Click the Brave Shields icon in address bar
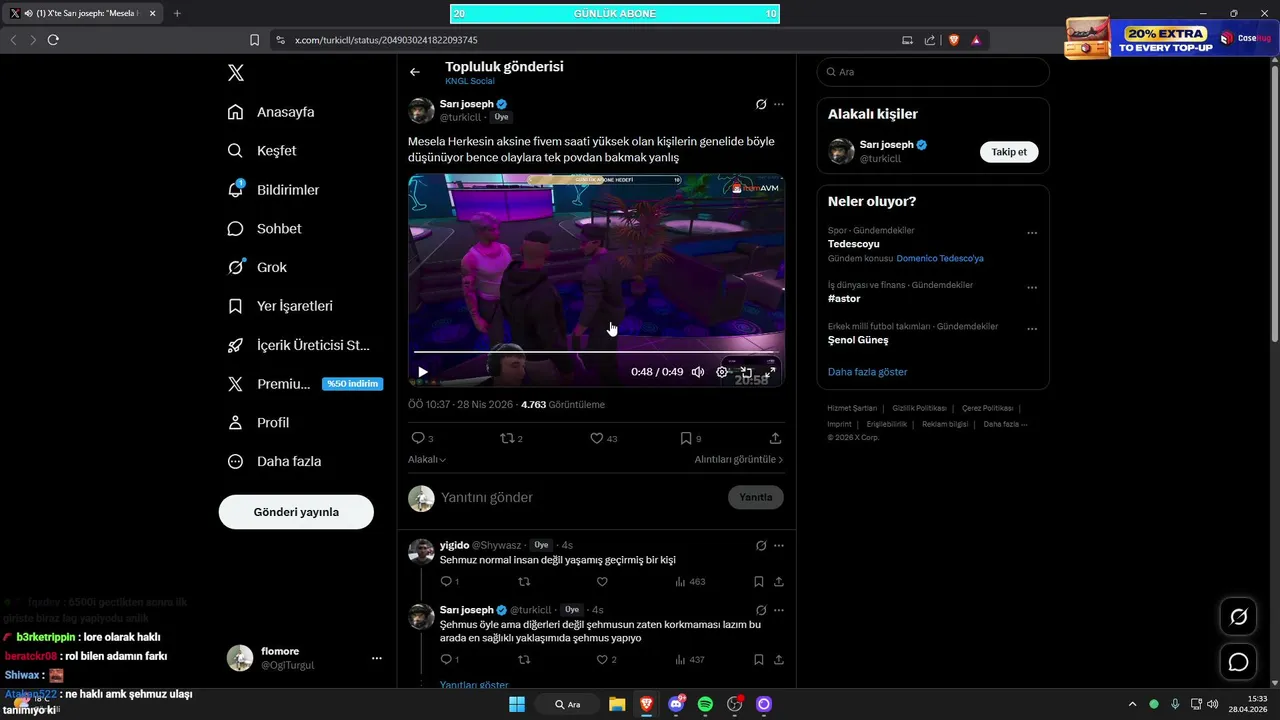This screenshot has height=720, width=1280. coord(954,40)
